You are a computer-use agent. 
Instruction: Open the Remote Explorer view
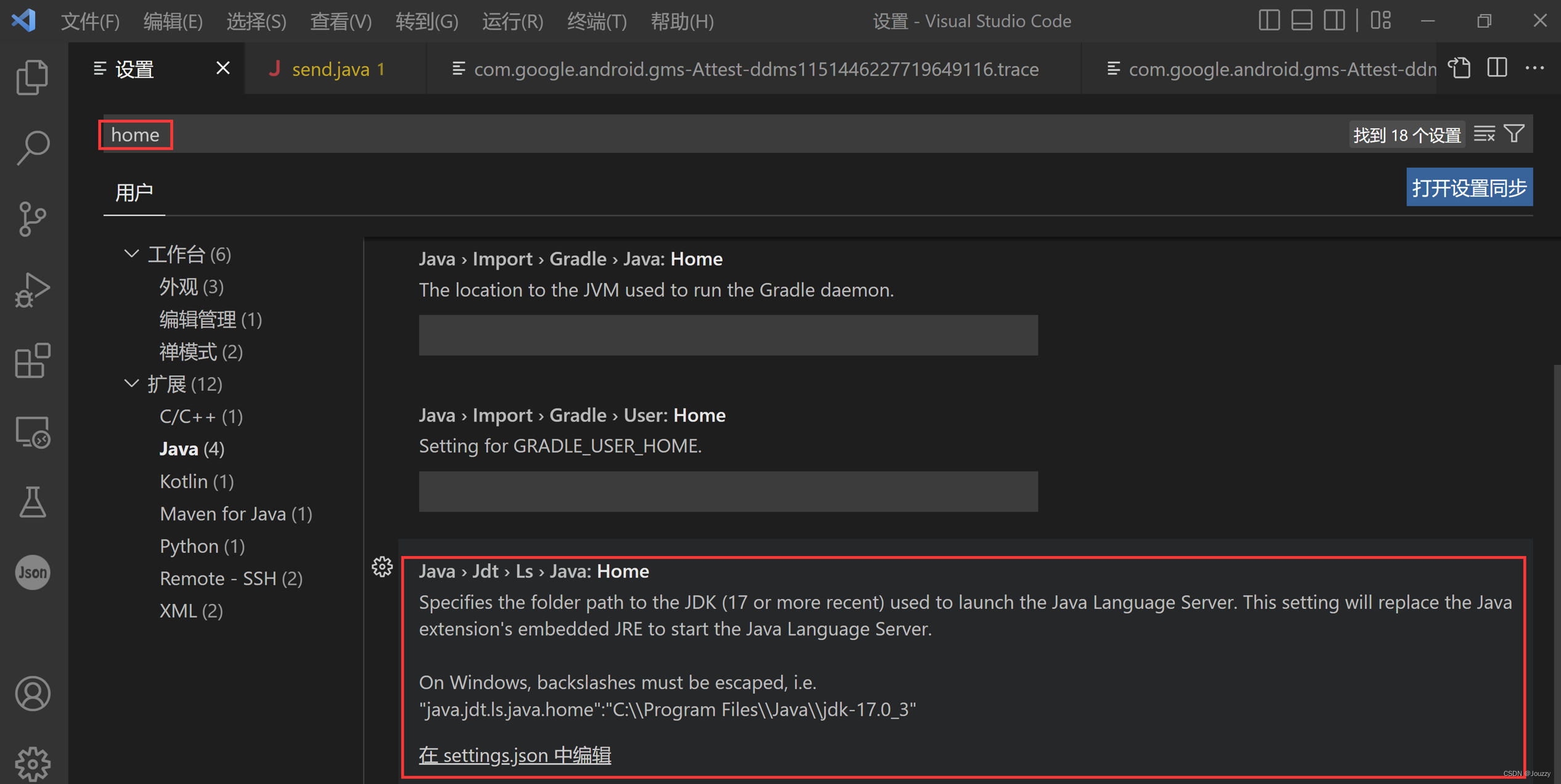[32, 431]
